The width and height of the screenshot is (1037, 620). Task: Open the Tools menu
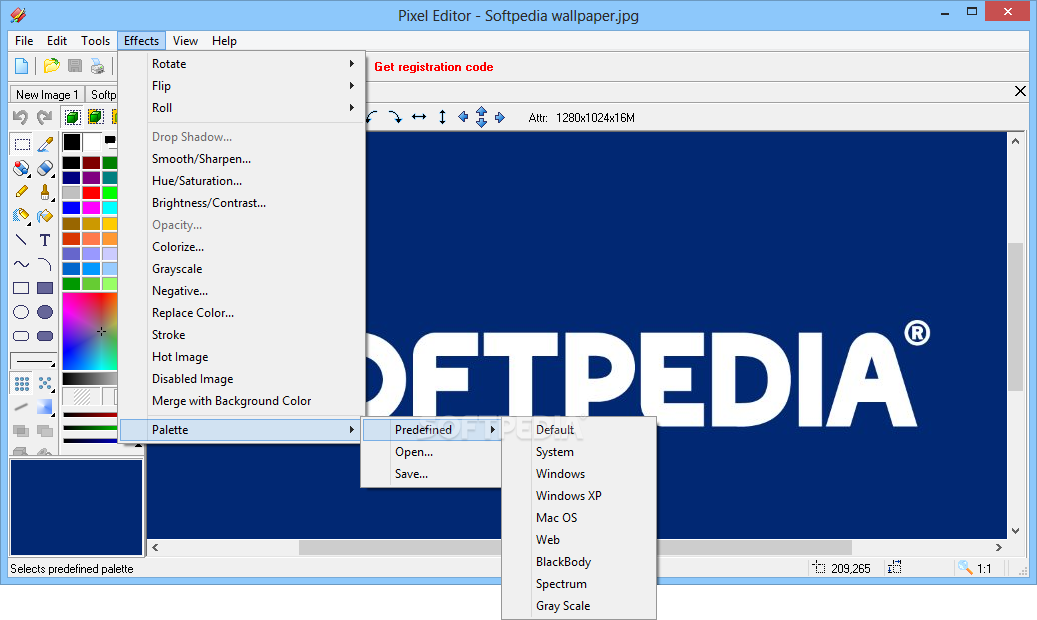tap(95, 40)
